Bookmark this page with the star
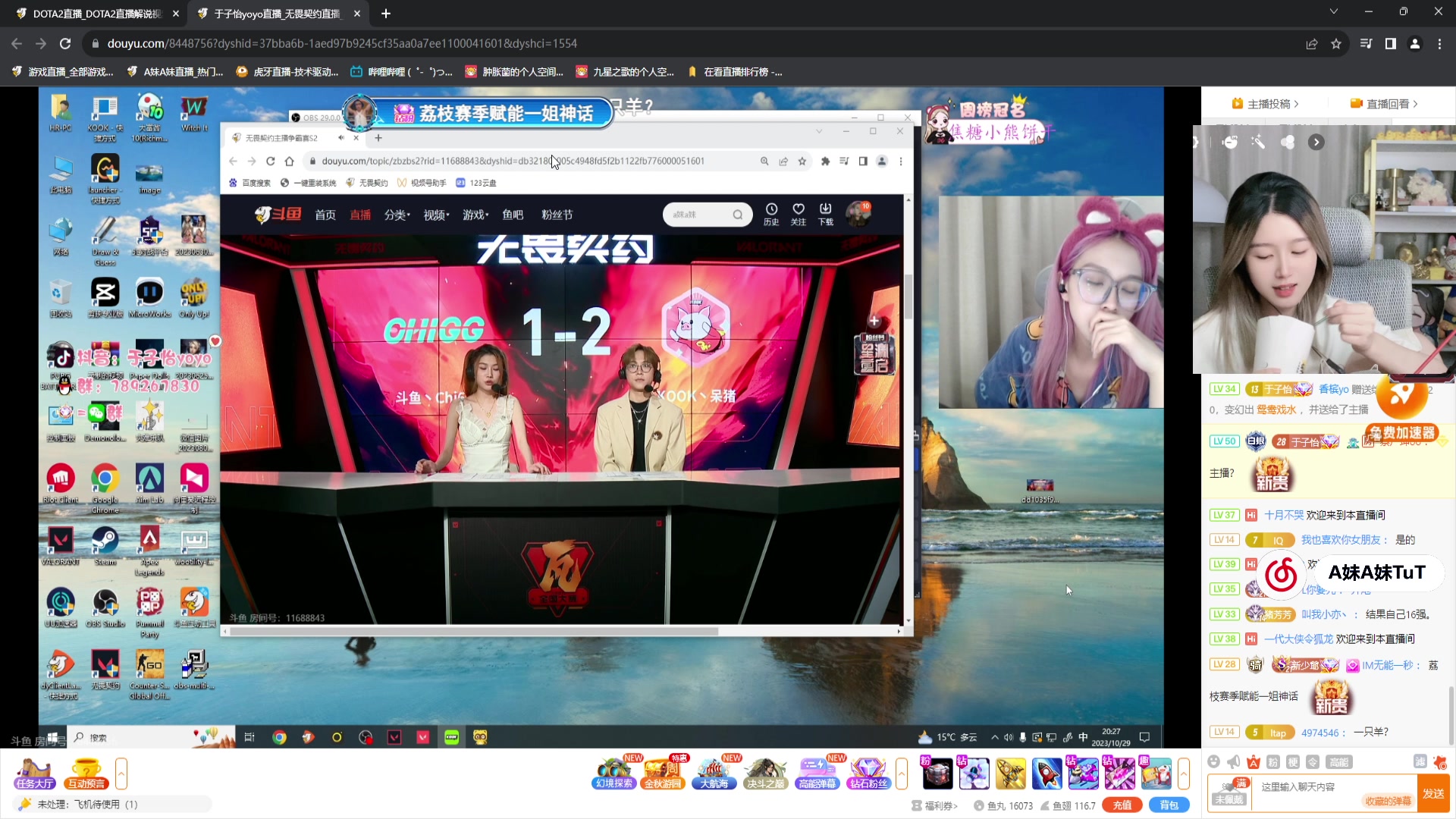Image resolution: width=1456 pixels, height=819 pixels. [x=1336, y=43]
